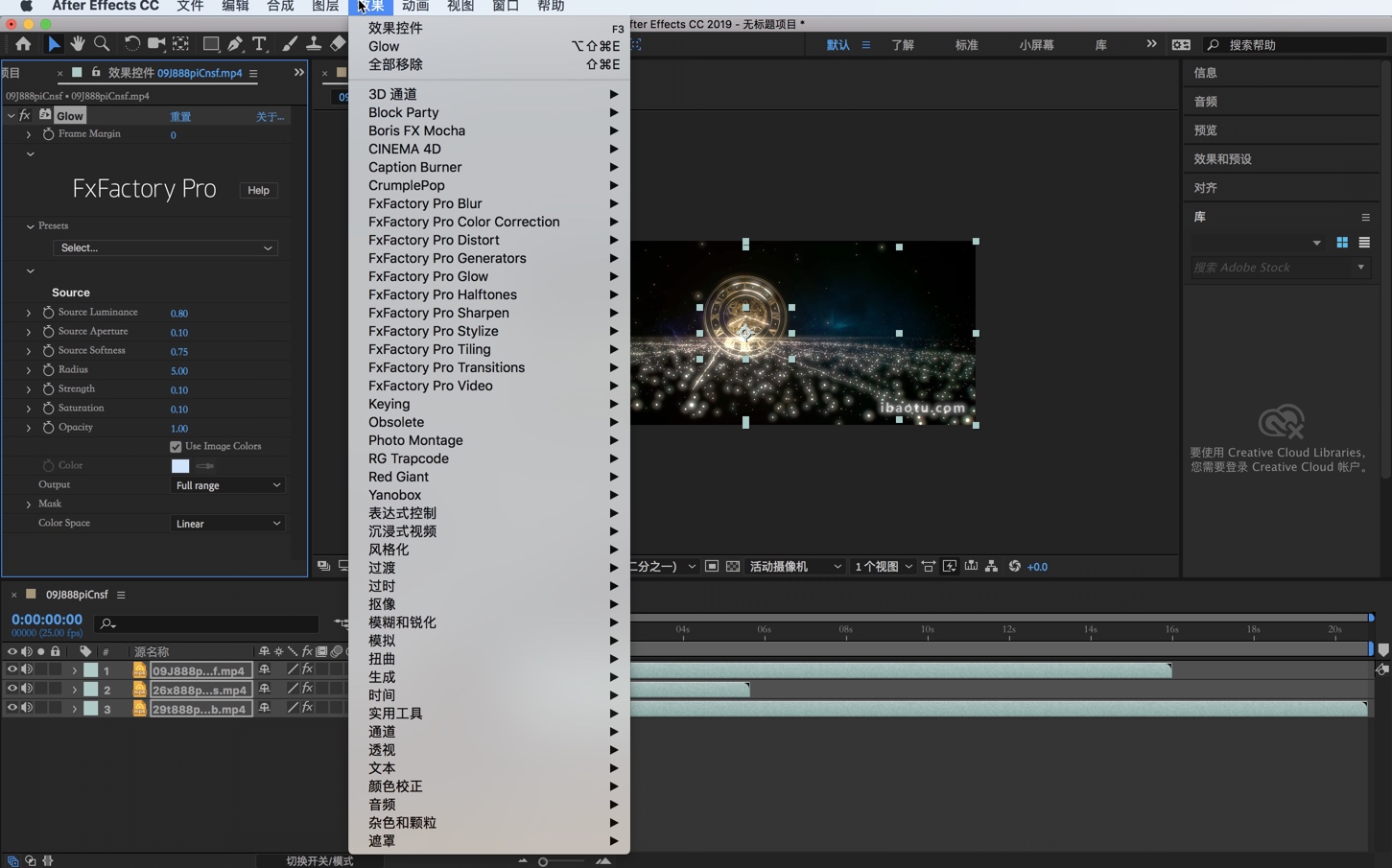Uncheck Use Image Colors in the Glow effect
1392x868 pixels.
pos(176,446)
